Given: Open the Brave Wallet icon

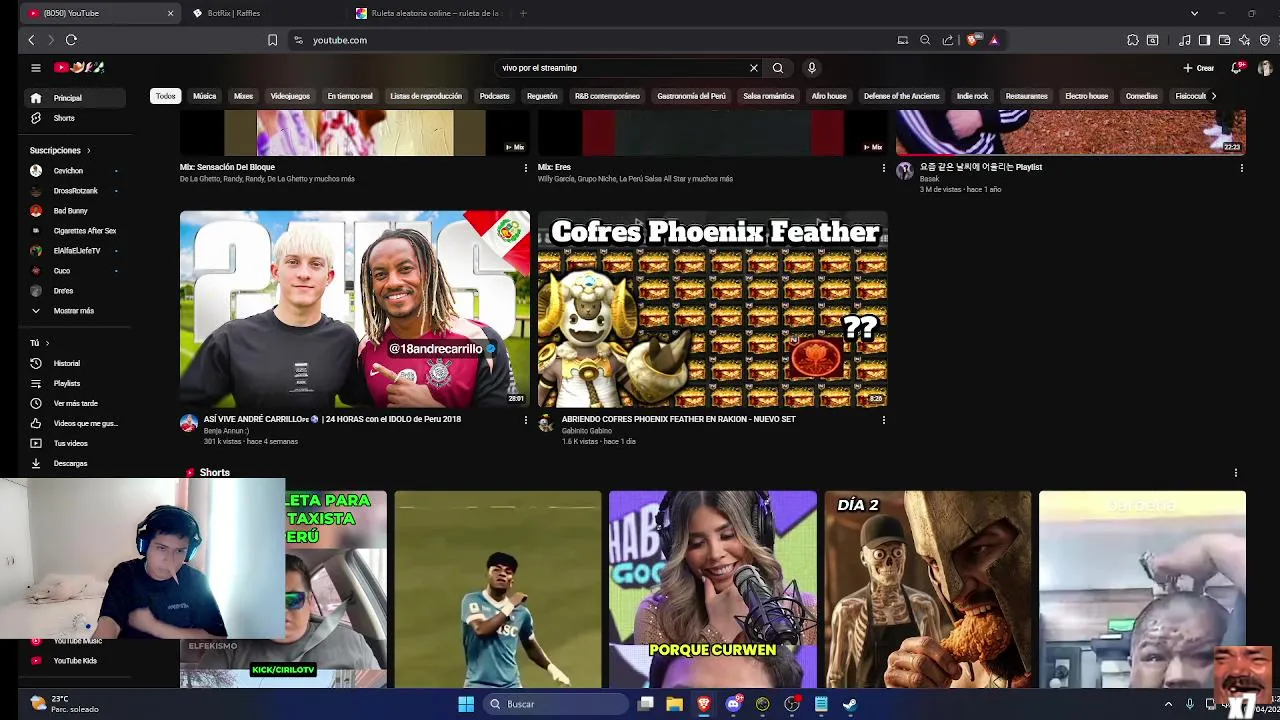Looking at the screenshot, I should coord(1224,40).
